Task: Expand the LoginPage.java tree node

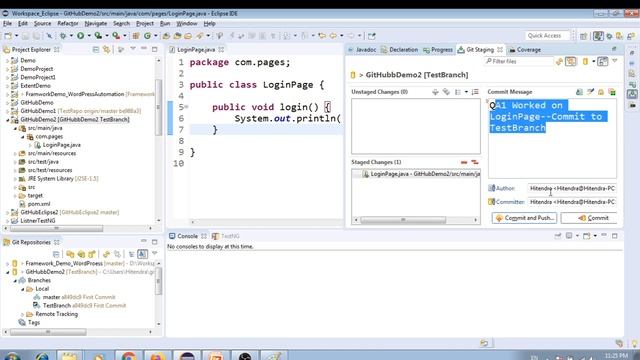Action: pyautogui.click(x=30, y=145)
